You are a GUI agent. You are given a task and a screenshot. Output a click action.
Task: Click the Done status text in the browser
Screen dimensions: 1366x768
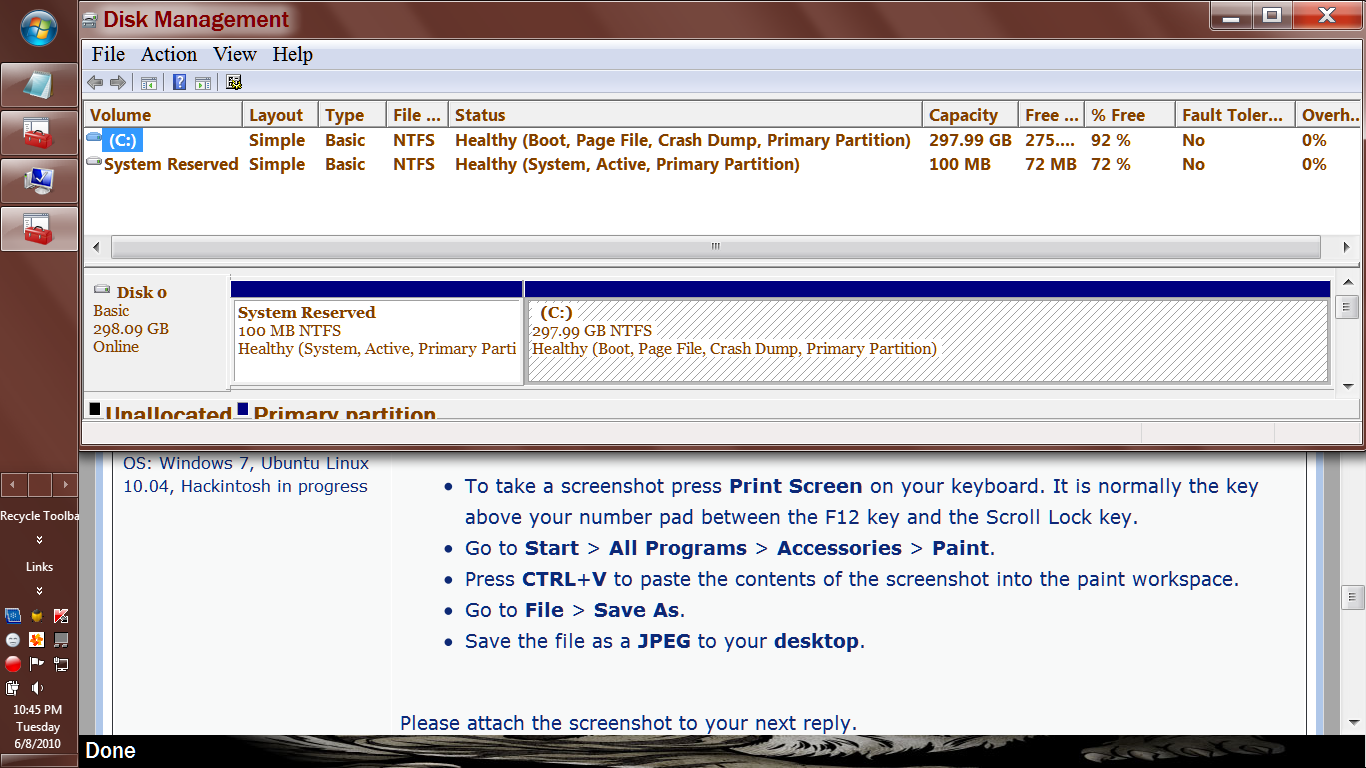pyautogui.click(x=110, y=751)
